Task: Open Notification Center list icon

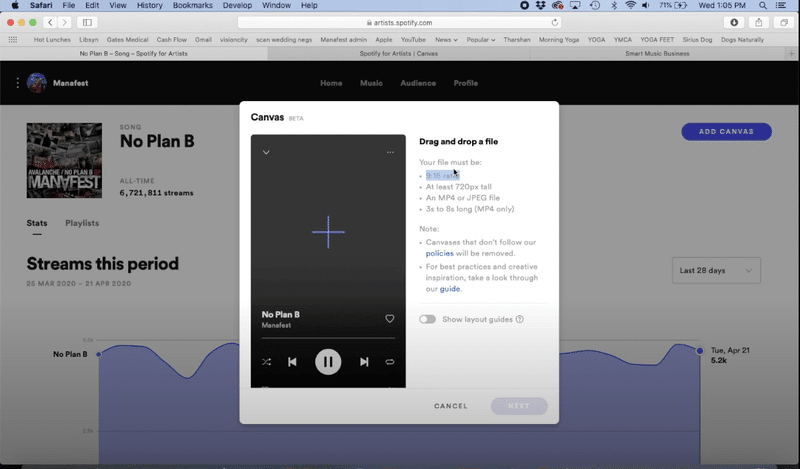Action: (781, 6)
